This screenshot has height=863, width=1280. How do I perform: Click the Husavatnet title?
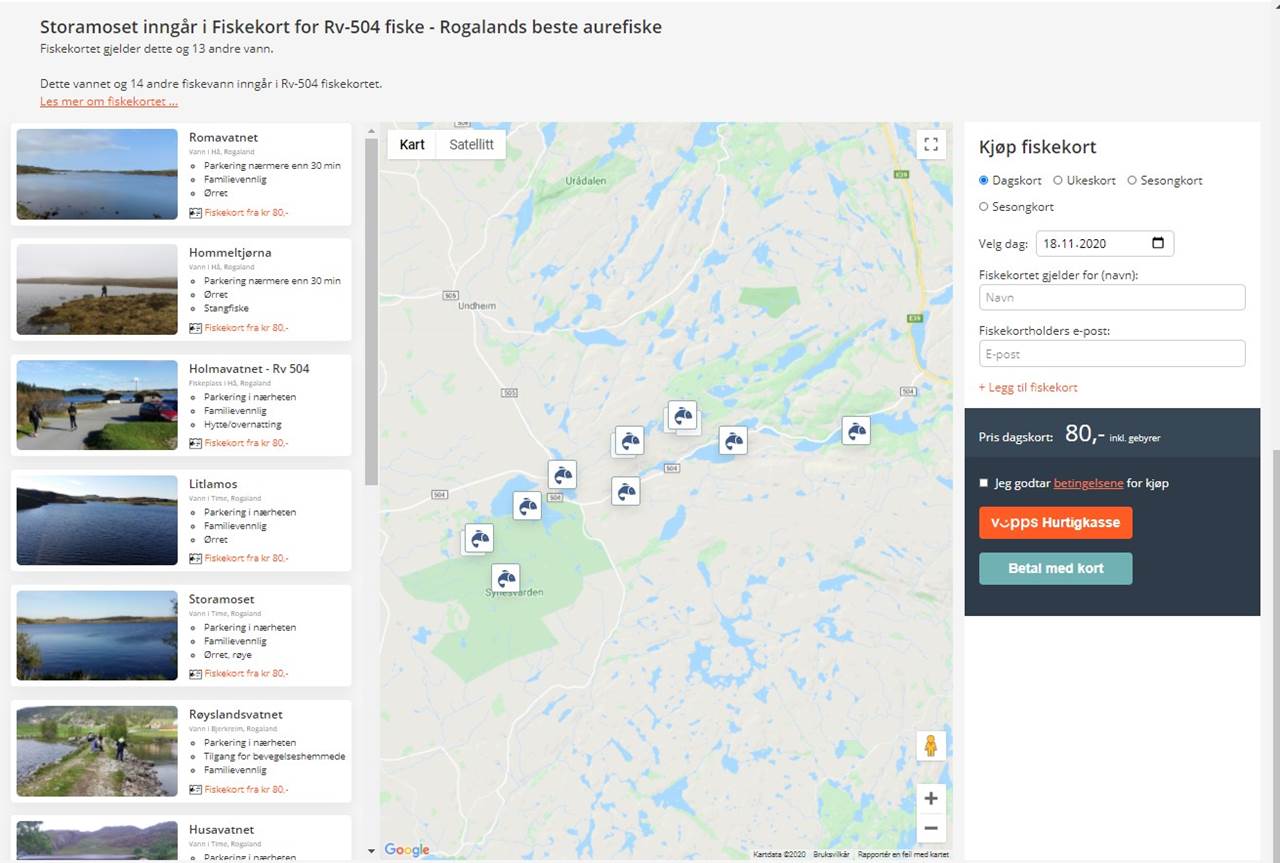221,829
